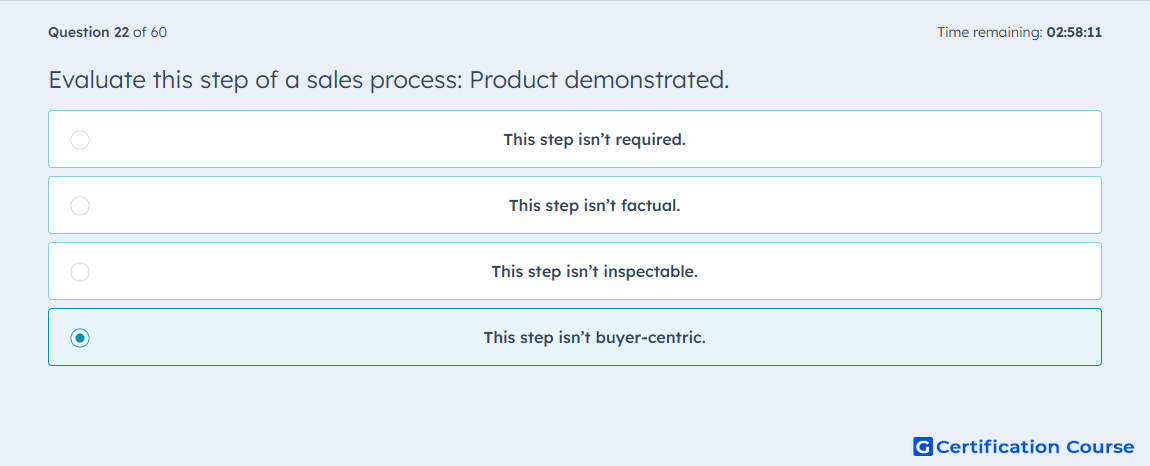Click the "of 60" total question count
The image size is (1150, 466).
(x=150, y=32)
